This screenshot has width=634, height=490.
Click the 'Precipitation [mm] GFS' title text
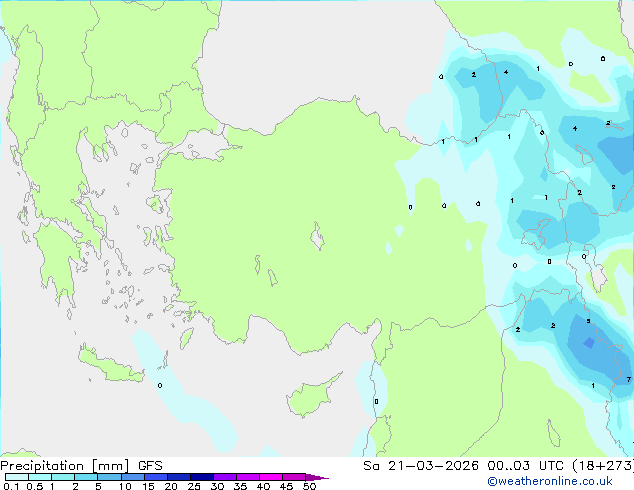(81, 466)
